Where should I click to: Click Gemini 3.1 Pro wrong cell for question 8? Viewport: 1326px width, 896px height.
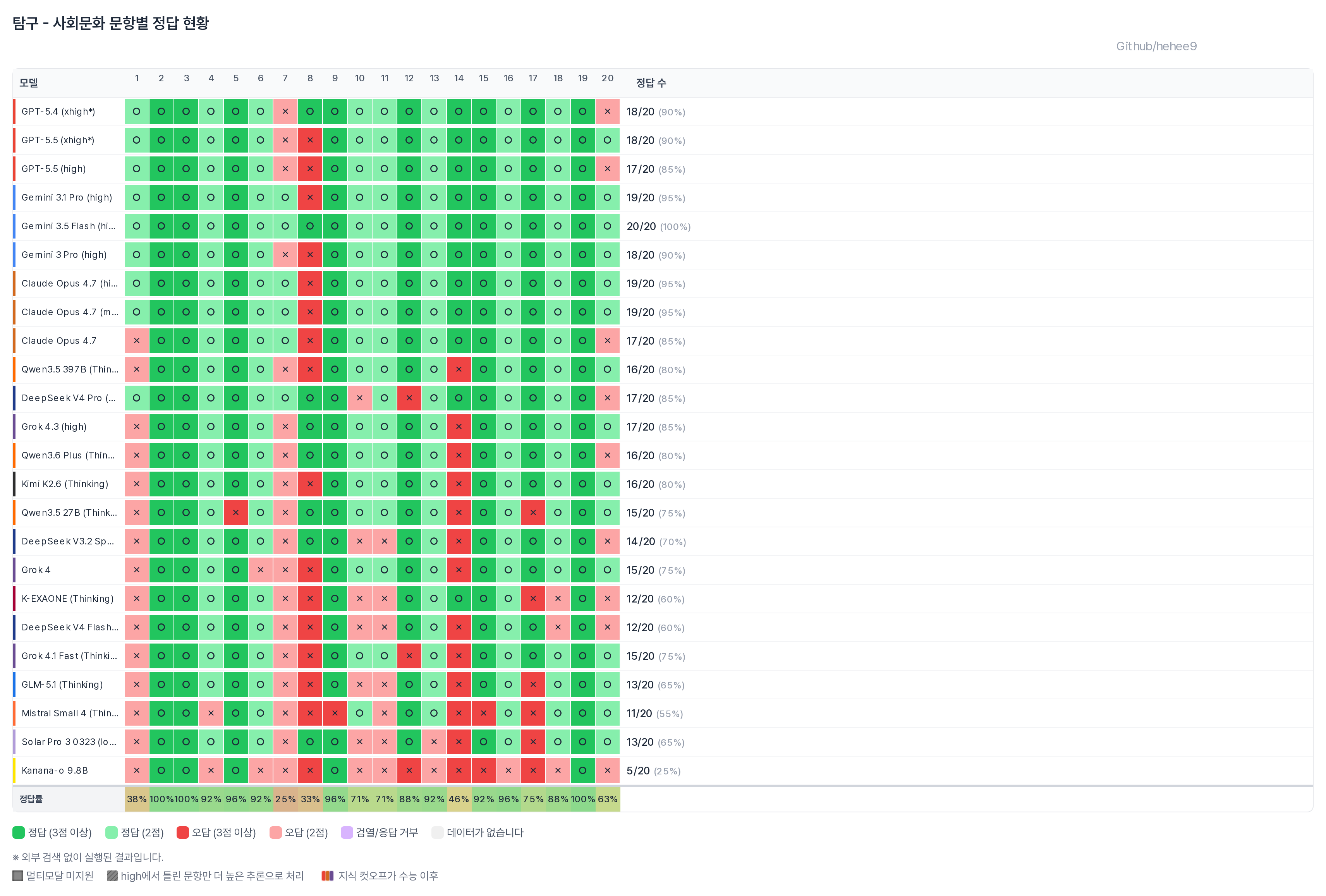pyautogui.click(x=310, y=197)
